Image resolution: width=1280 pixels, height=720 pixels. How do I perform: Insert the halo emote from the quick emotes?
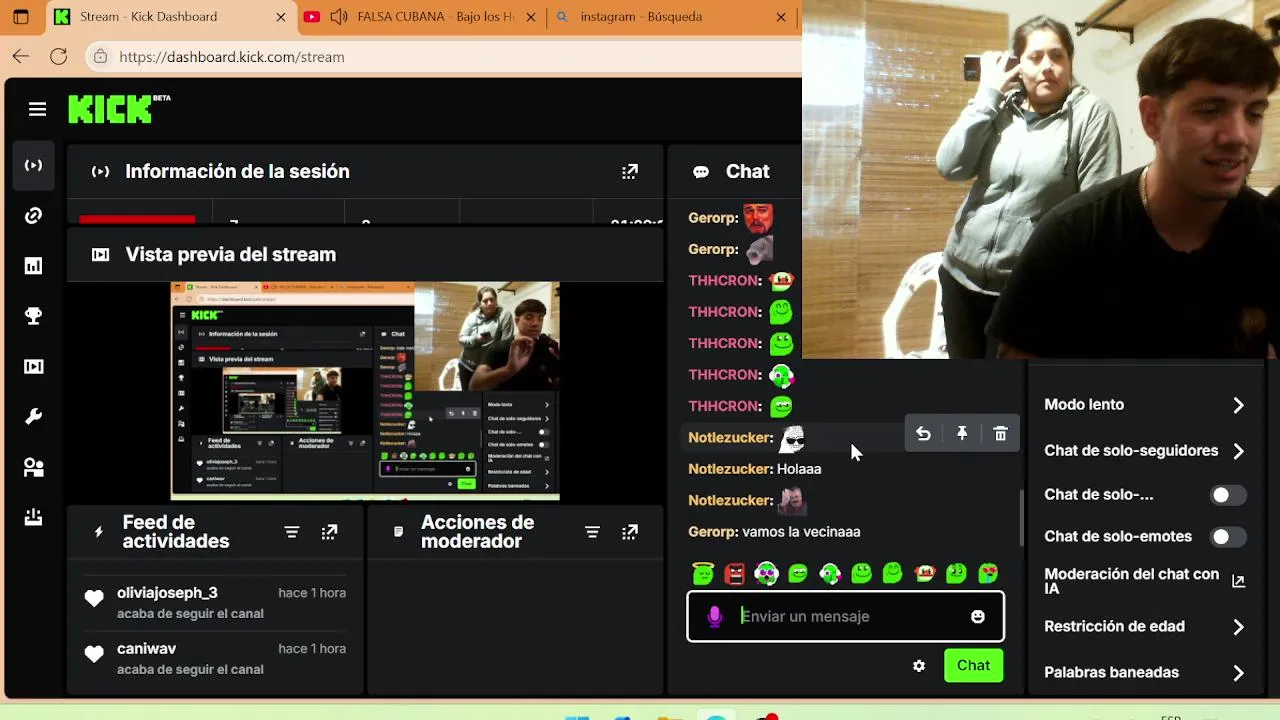click(x=703, y=573)
